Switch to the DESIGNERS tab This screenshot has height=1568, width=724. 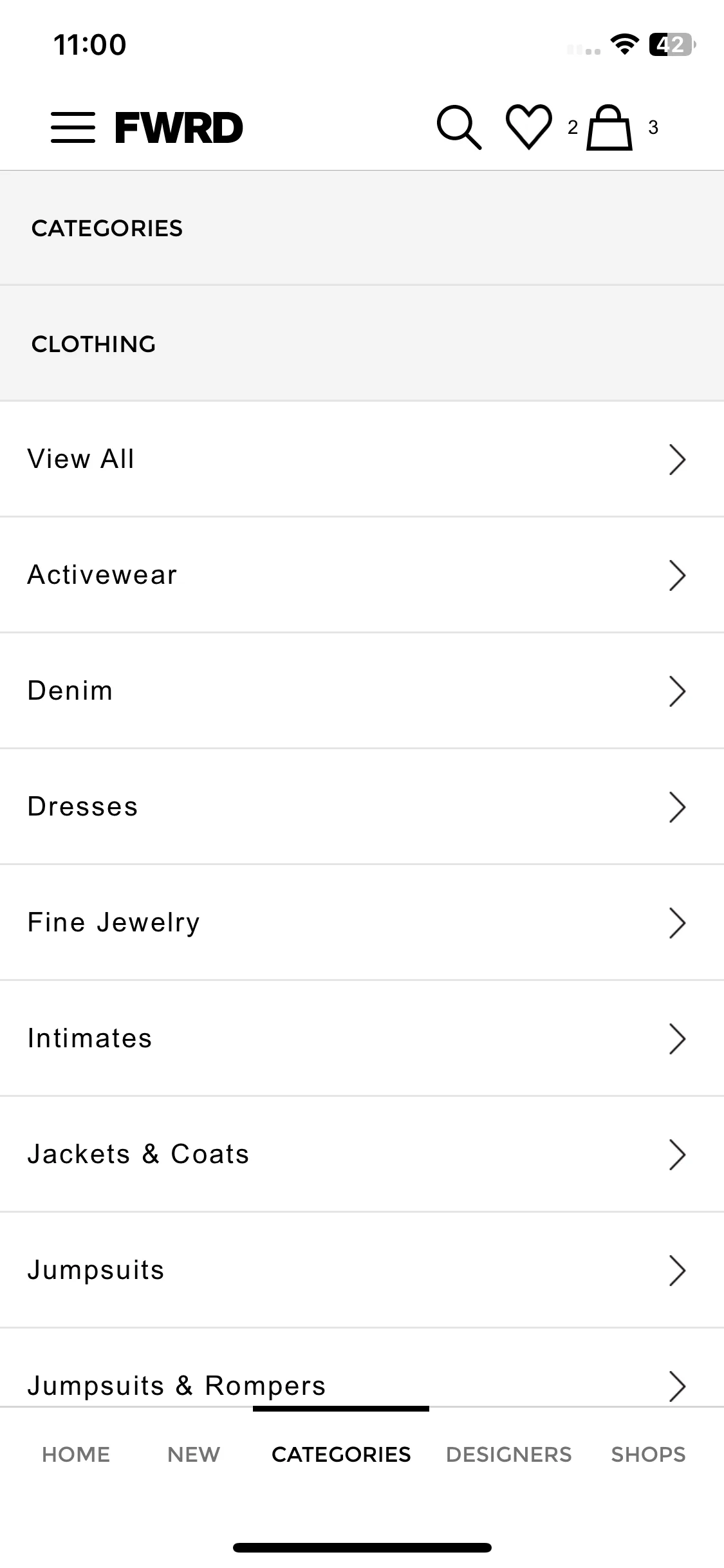pyautogui.click(x=509, y=1455)
